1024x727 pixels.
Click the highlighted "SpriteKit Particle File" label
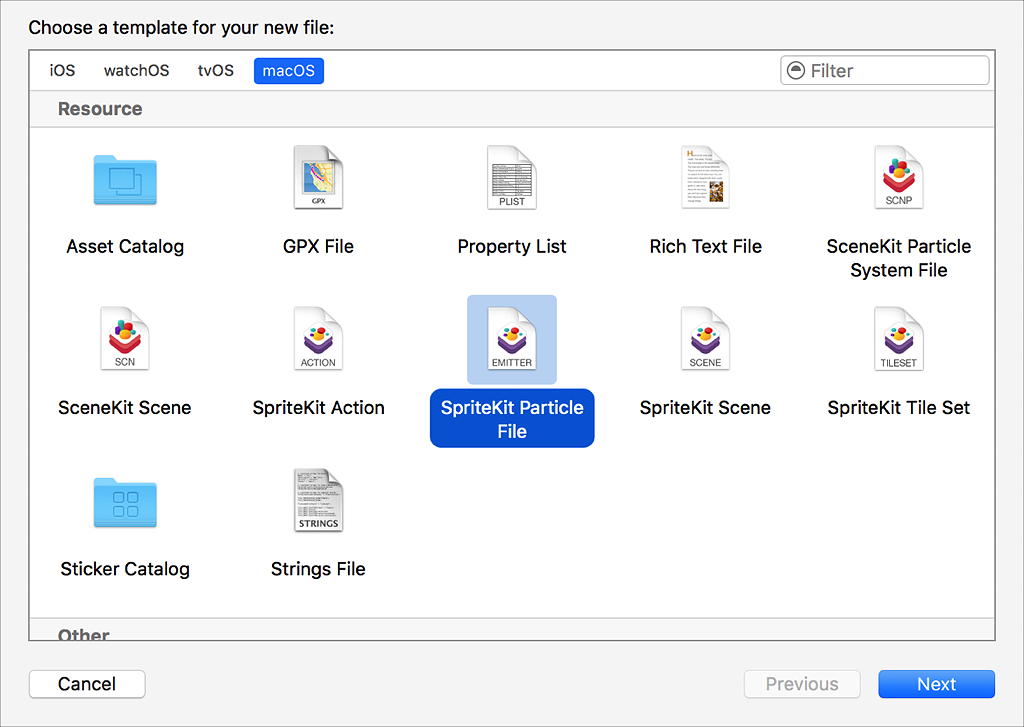coord(512,419)
